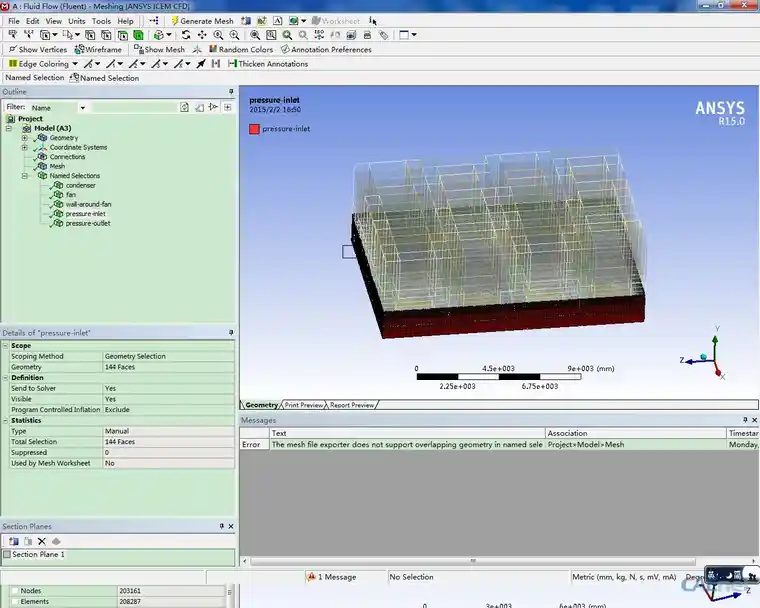The height and width of the screenshot is (608, 760).
Task: Click Add Section Plane in the Section Planes panel
Action: point(14,541)
